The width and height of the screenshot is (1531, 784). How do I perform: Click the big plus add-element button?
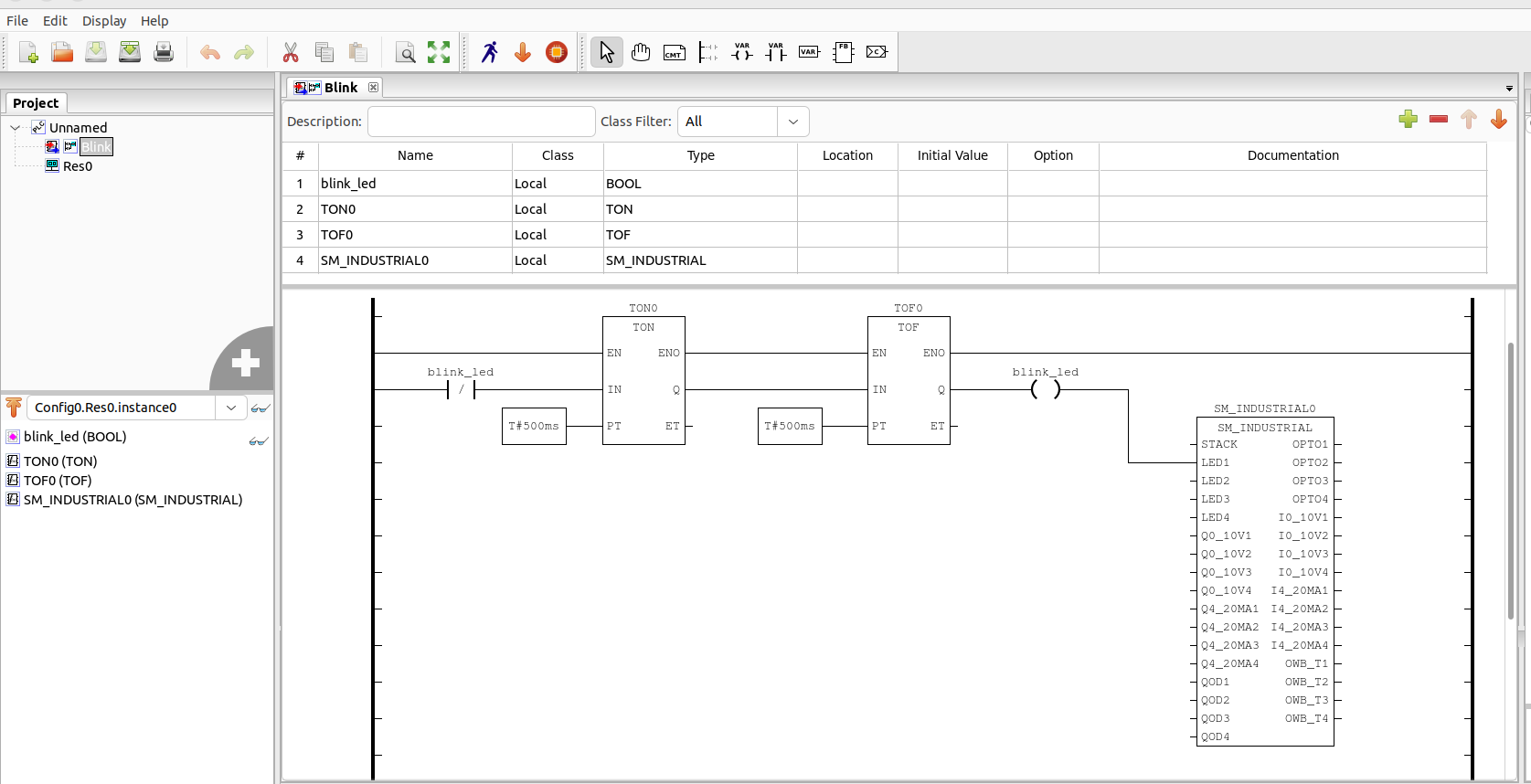click(x=244, y=361)
